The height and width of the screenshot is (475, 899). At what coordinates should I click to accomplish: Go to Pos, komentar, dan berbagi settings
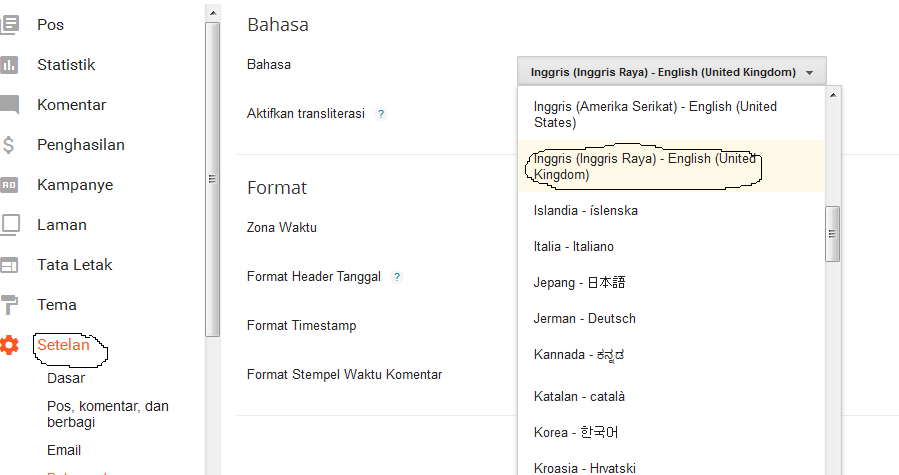click(108, 414)
